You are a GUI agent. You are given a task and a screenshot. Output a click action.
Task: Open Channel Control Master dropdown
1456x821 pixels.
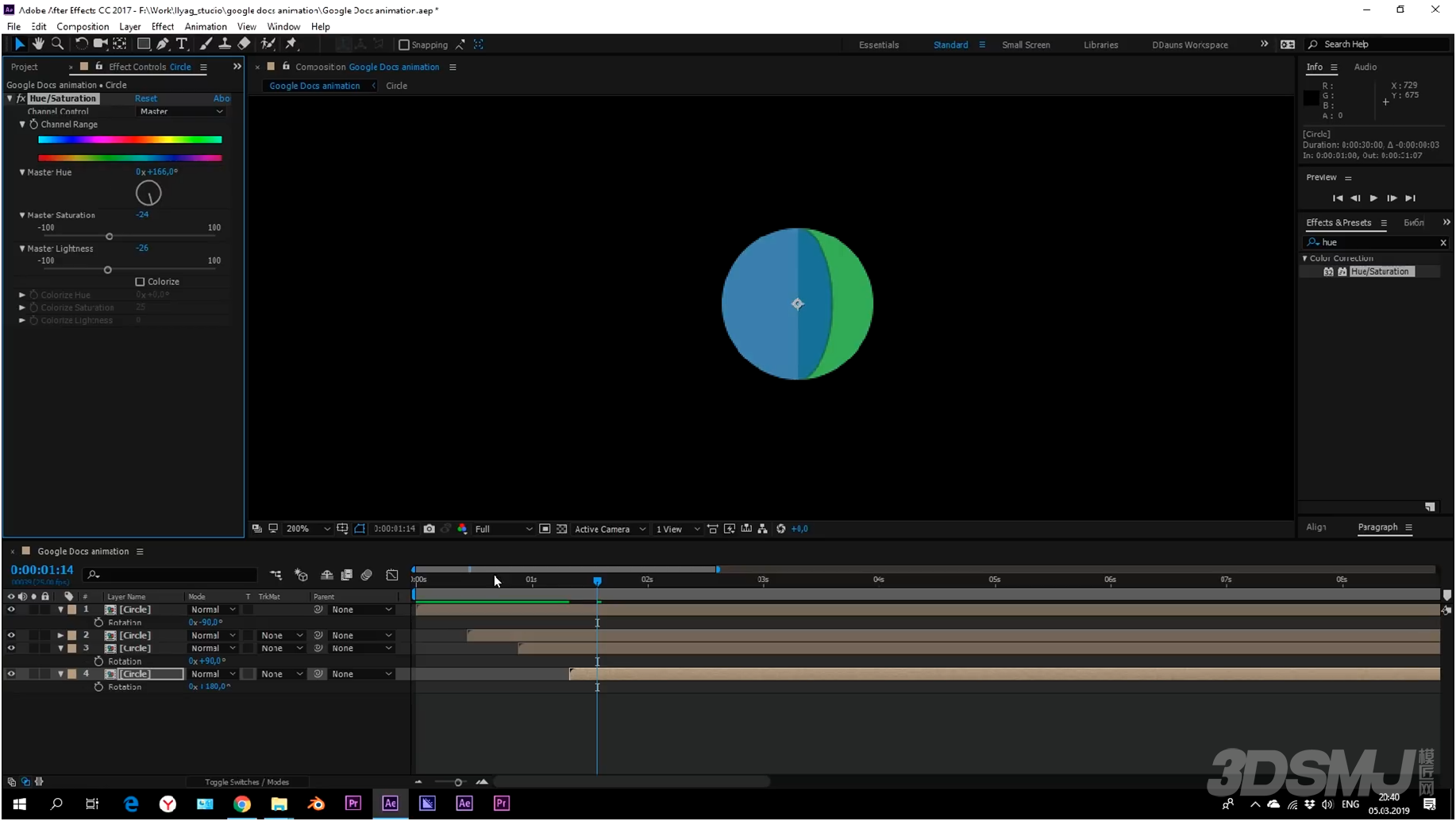tap(181, 112)
